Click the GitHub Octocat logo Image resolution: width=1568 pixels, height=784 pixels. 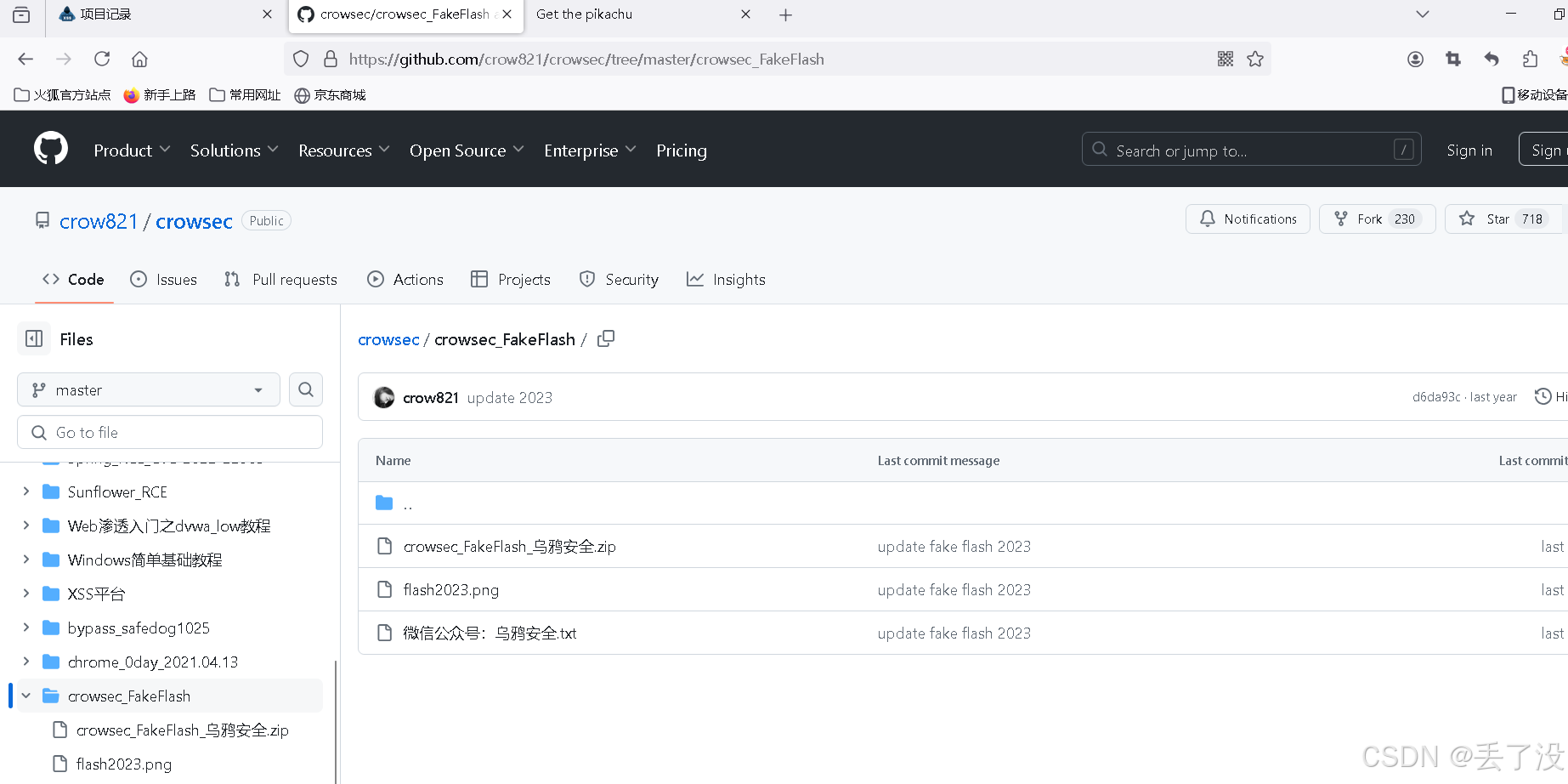tap(51, 149)
